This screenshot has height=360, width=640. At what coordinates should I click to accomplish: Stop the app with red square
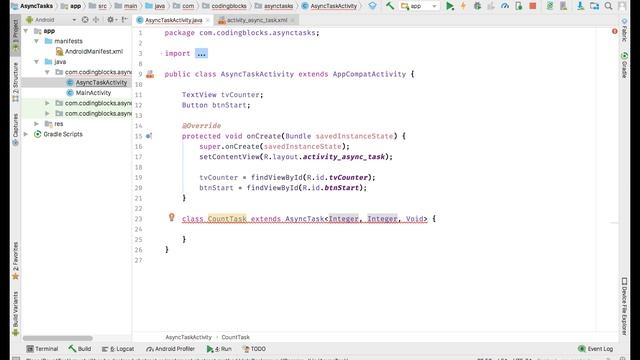pyautogui.click(x=533, y=6)
